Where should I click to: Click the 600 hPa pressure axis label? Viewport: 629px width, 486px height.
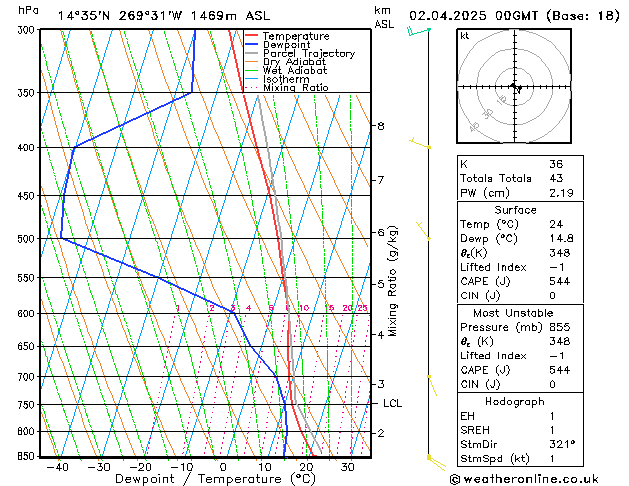(28, 314)
